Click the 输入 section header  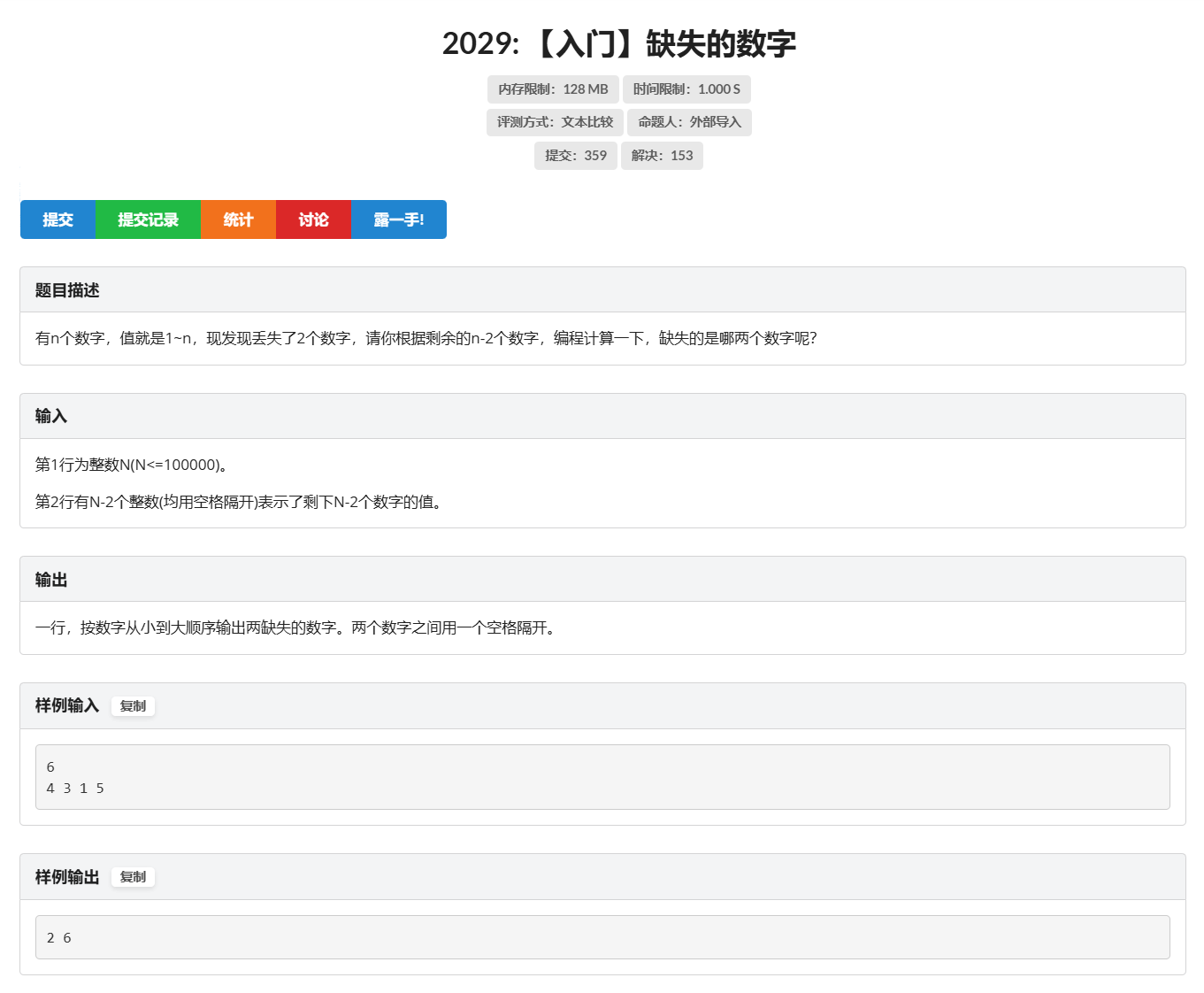pyautogui.click(x=50, y=415)
